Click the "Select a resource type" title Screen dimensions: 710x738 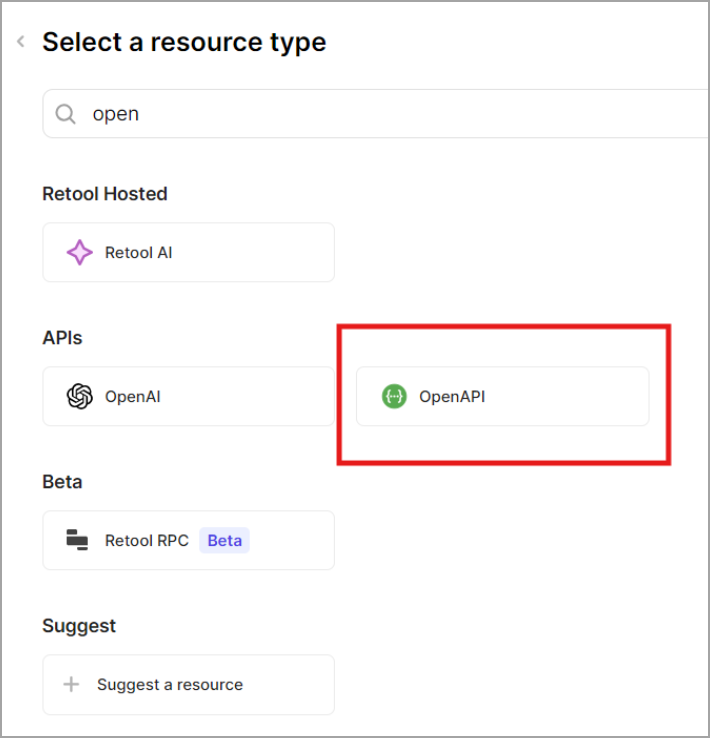(184, 42)
